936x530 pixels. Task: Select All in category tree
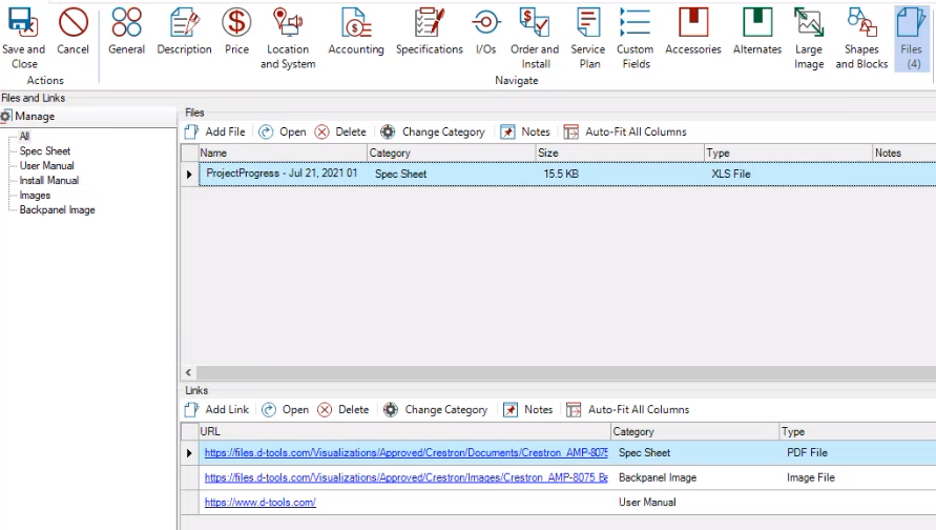24,136
